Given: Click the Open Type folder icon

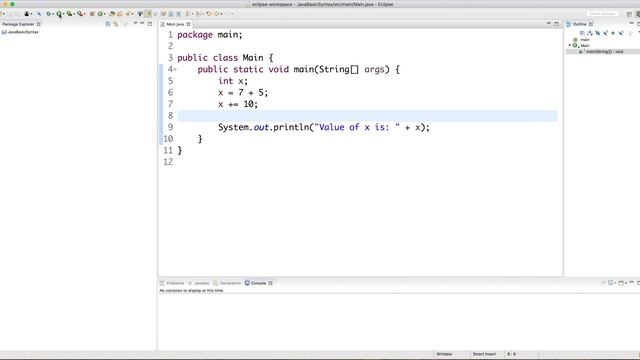Looking at the screenshot, I should pyautogui.click(x=112, y=14).
